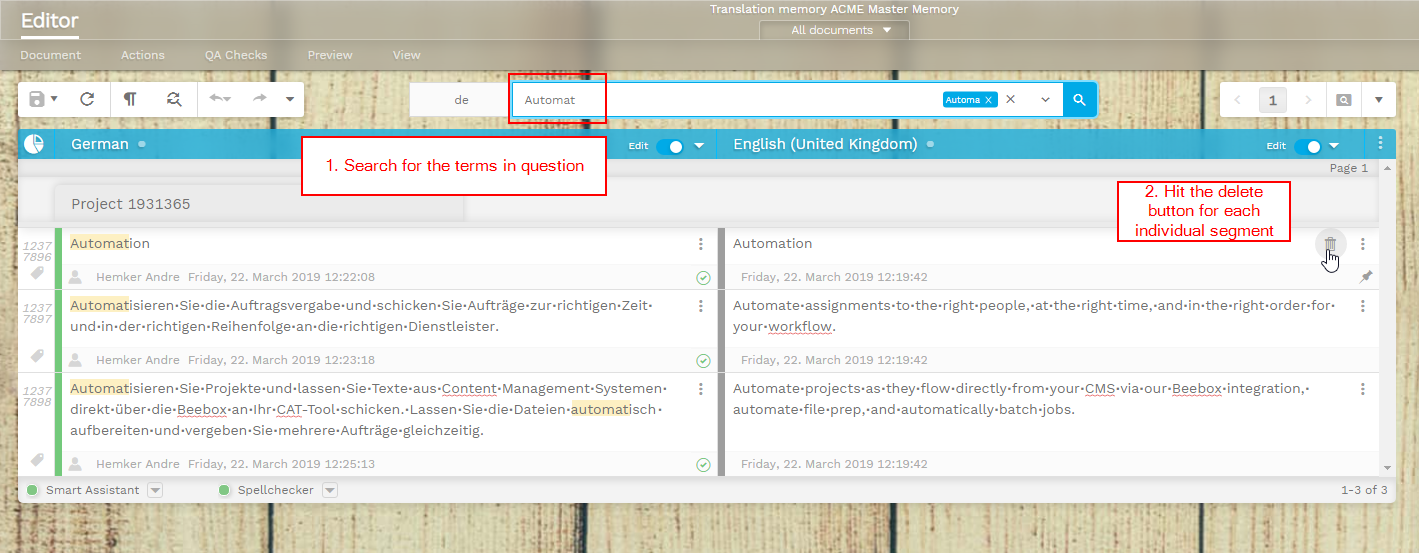Click the save icon in the toolbar
Screen dimensions: 1419x553
(37, 99)
